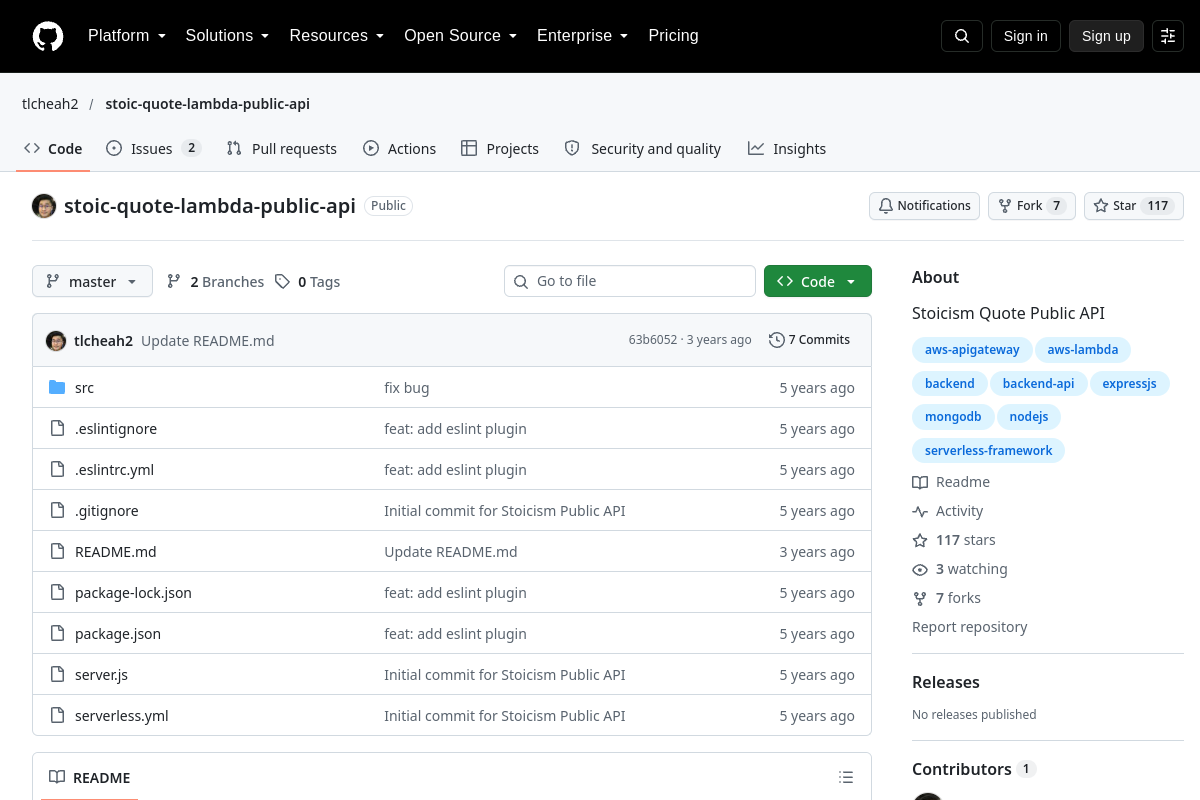Screen dimensions: 1200x800
Task: Select the aws-lambda topic tag
Action: (1083, 350)
